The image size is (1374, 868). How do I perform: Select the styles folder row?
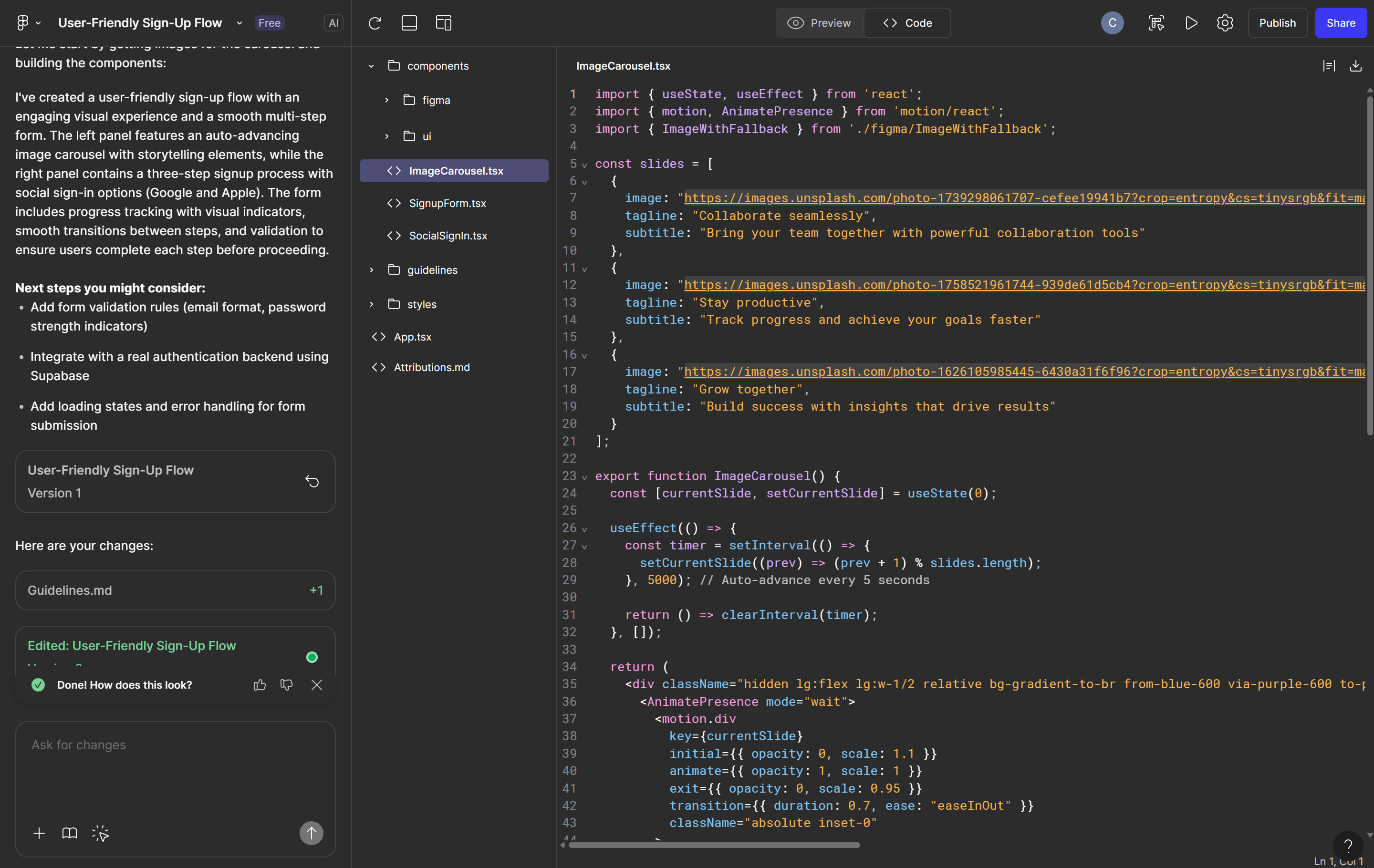click(x=454, y=305)
